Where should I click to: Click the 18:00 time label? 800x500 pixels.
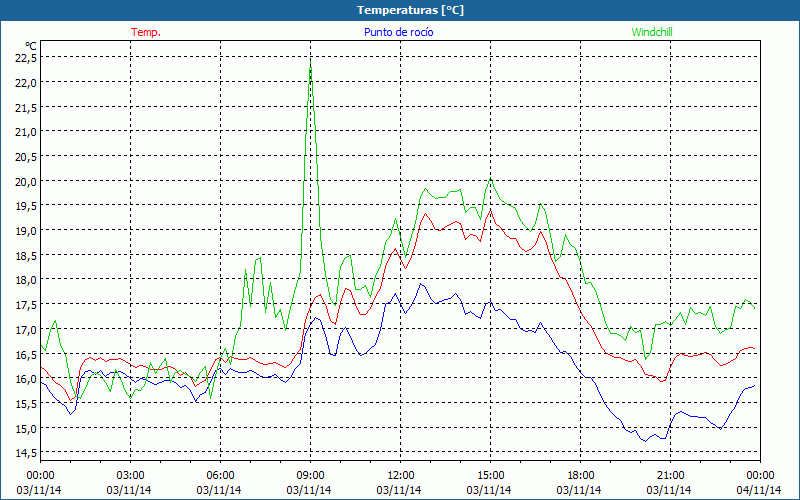click(x=581, y=475)
